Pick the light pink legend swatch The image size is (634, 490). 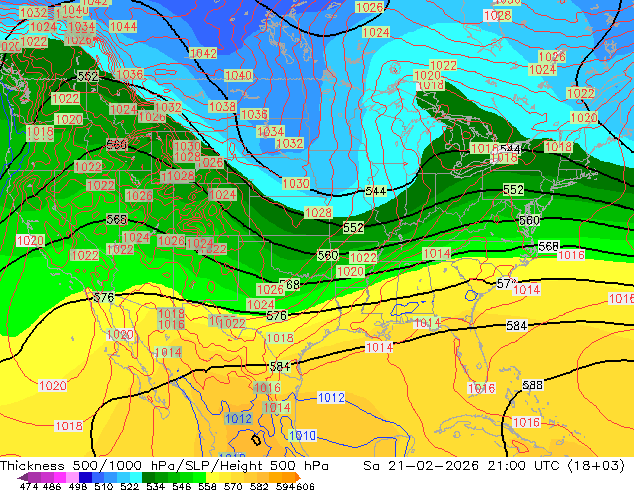[x=72, y=477]
